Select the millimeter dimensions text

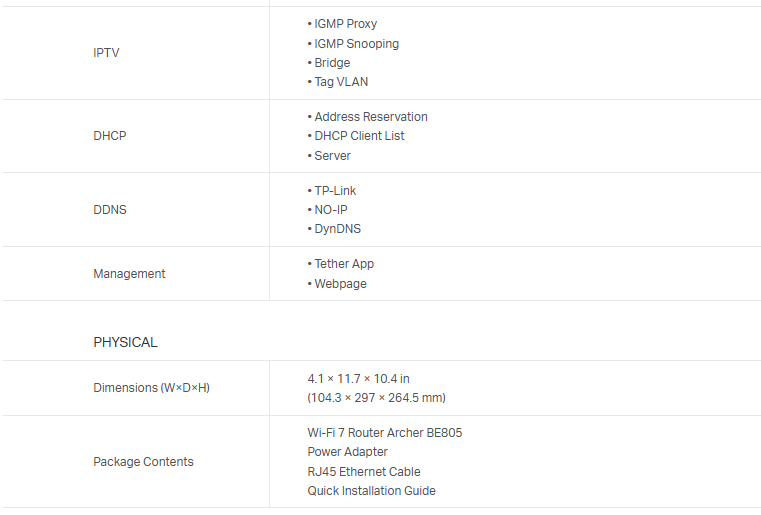[x=376, y=398]
